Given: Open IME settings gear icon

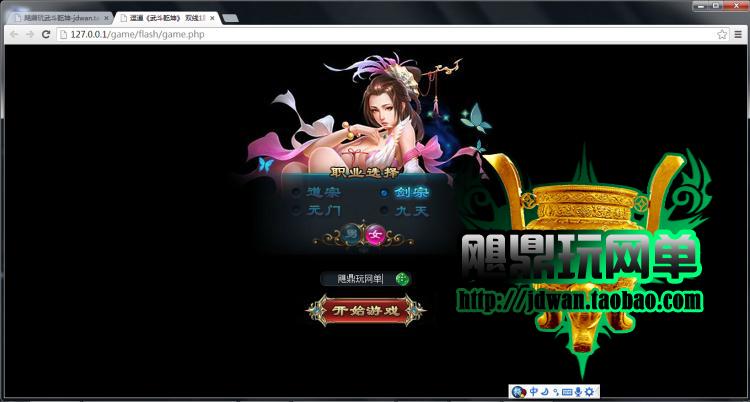Looking at the screenshot, I should pyautogui.click(x=589, y=392).
